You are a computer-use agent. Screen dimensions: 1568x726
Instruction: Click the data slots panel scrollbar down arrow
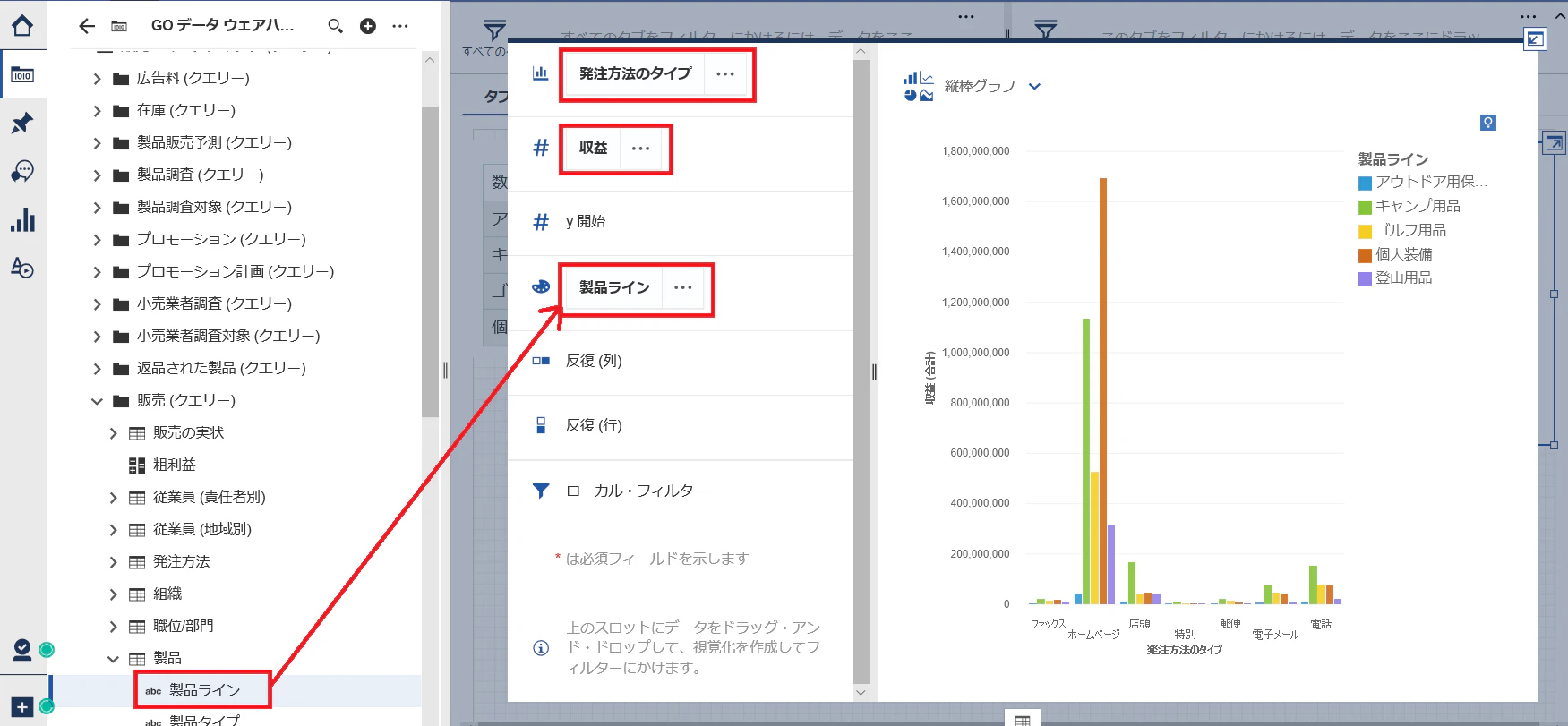pyautogui.click(x=861, y=693)
